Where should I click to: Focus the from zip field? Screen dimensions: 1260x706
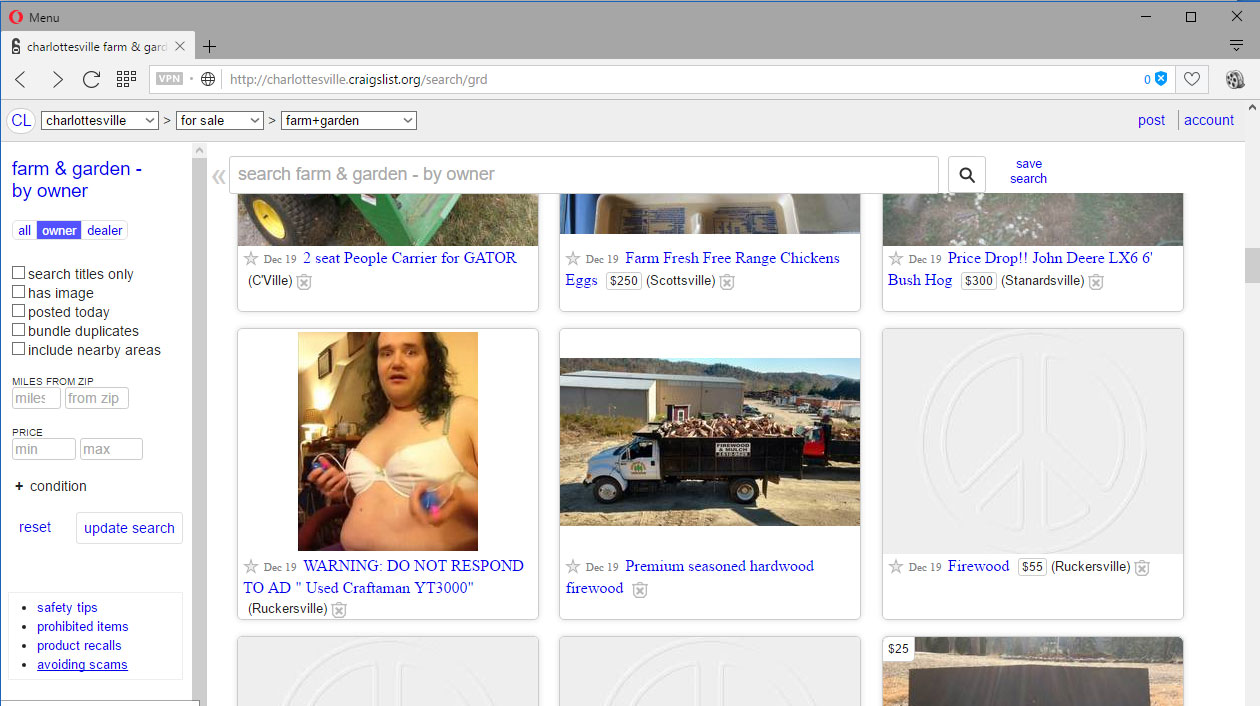coord(97,398)
